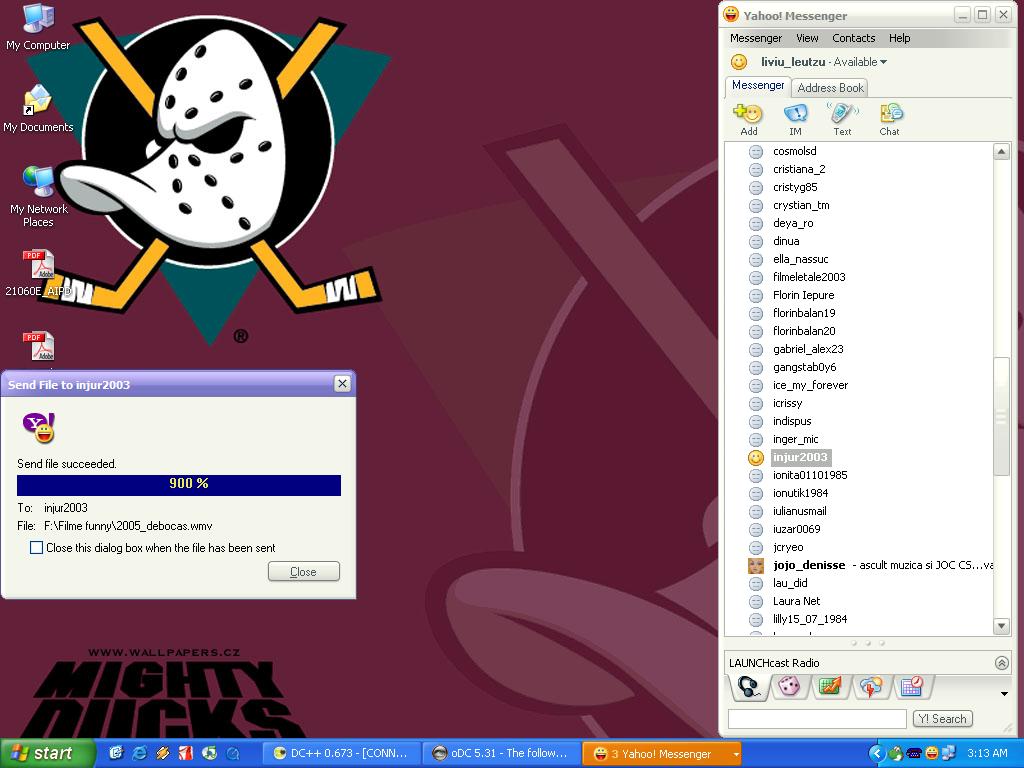The width and height of the screenshot is (1024, 768).
Task: Open the black arrow tabs overflow menu
Action: (1004, 694)
